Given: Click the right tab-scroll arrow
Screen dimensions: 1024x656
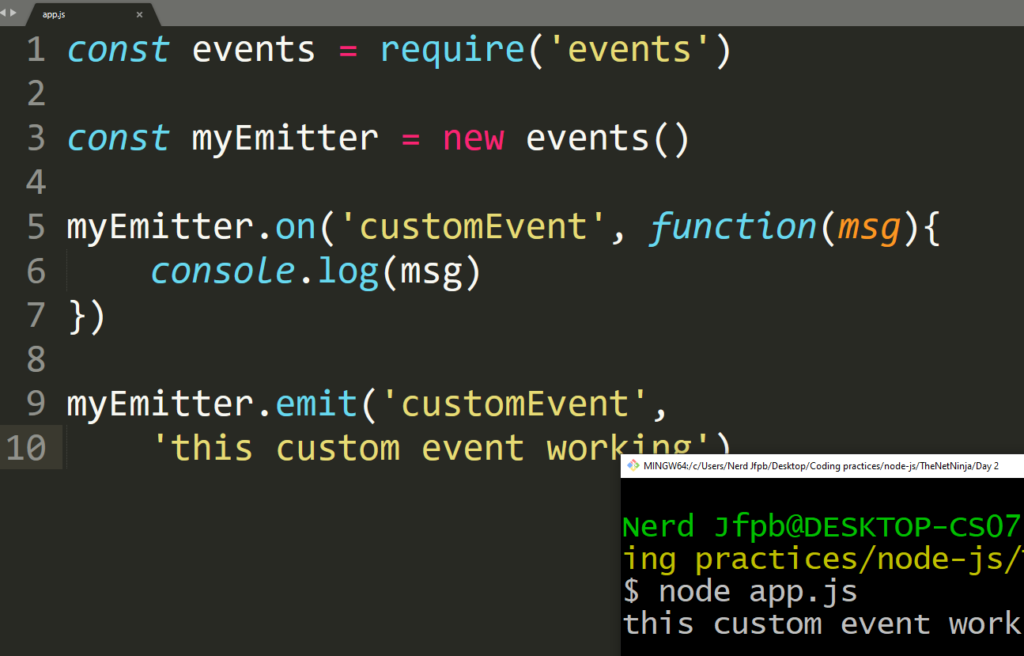Looking at the screenshot, I should [14, 13].
